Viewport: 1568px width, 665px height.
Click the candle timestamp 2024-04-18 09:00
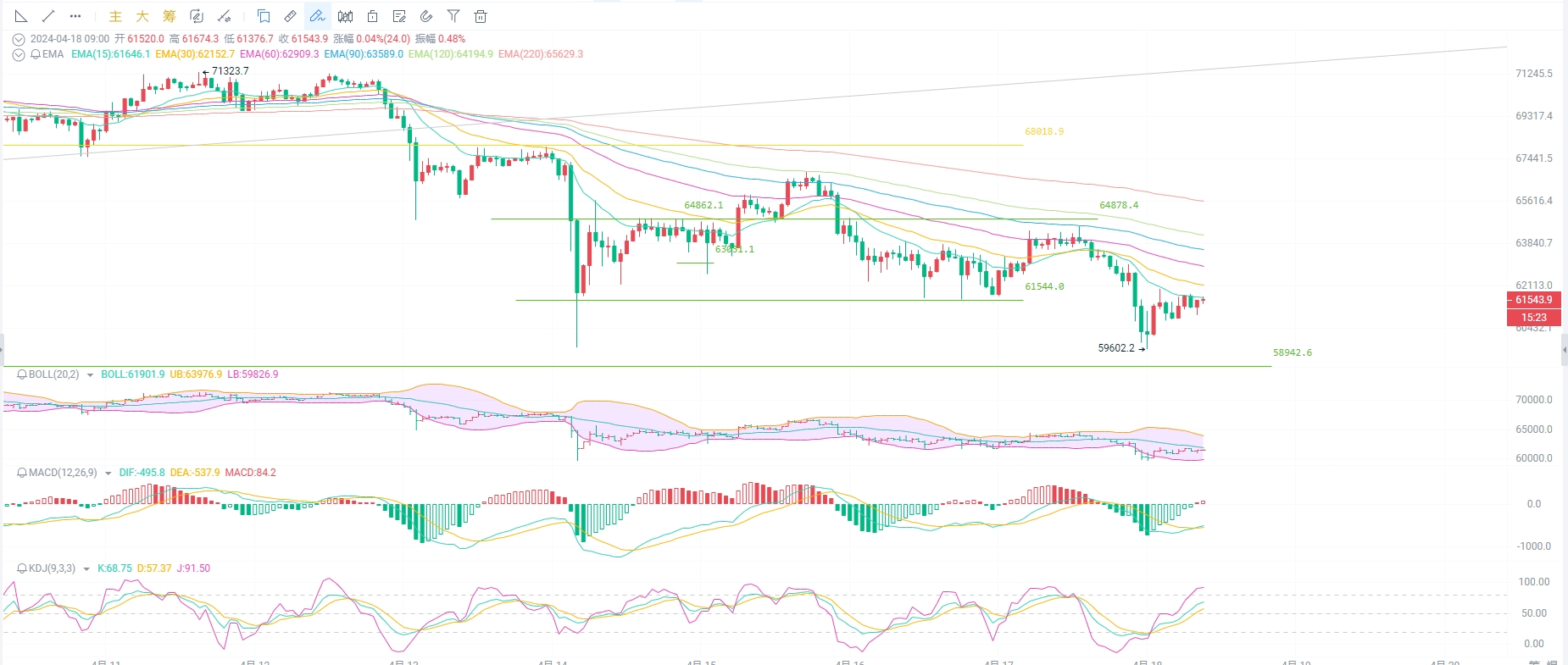pos(70,39)
